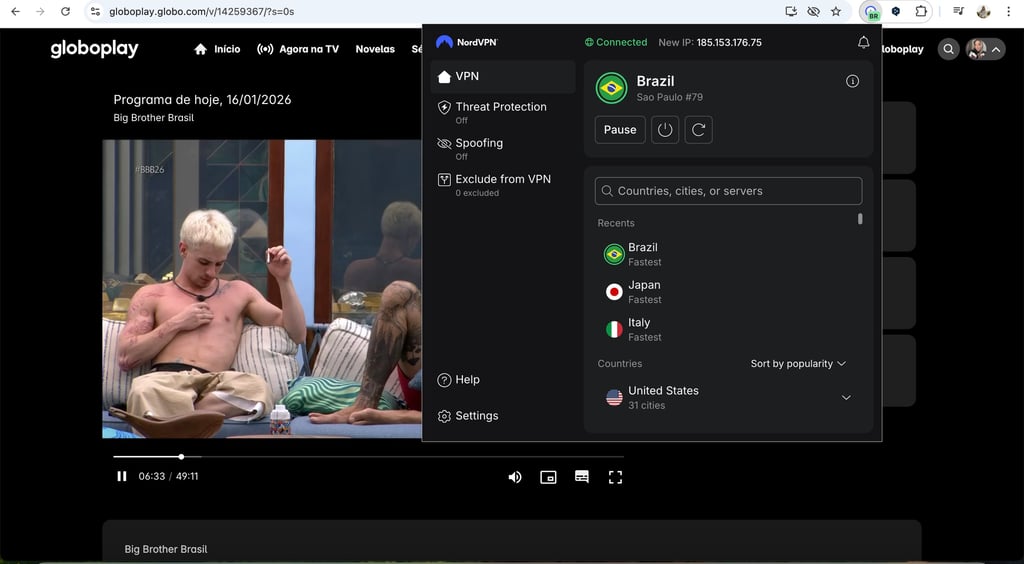The height and width of the screenshot is (564, 1024).
Task: Click the globoplay logo
Action: point(95,49)
